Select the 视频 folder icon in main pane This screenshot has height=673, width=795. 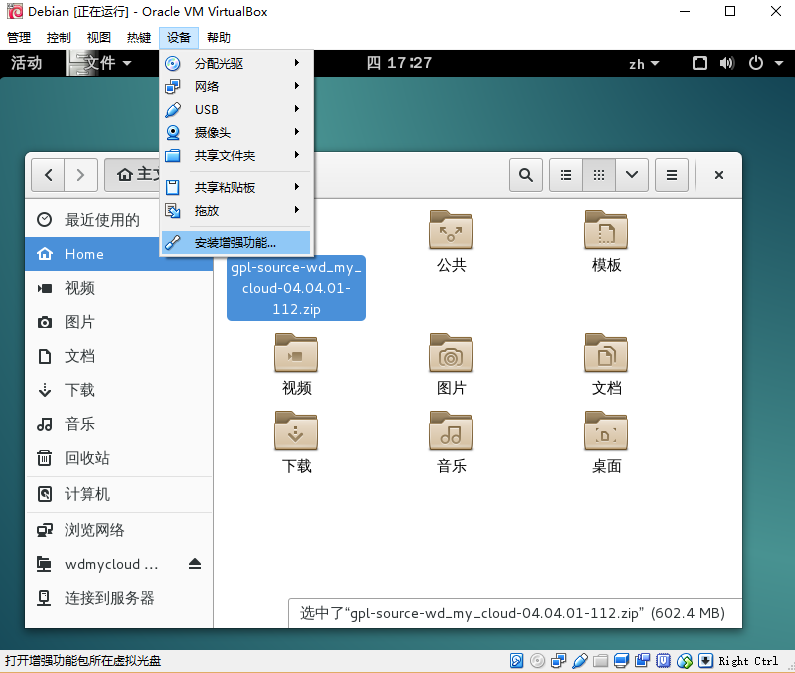(x=296, y=353)
